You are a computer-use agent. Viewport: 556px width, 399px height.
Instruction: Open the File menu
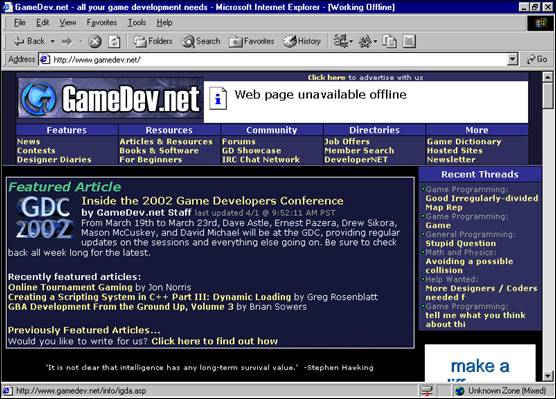point(20,23)
